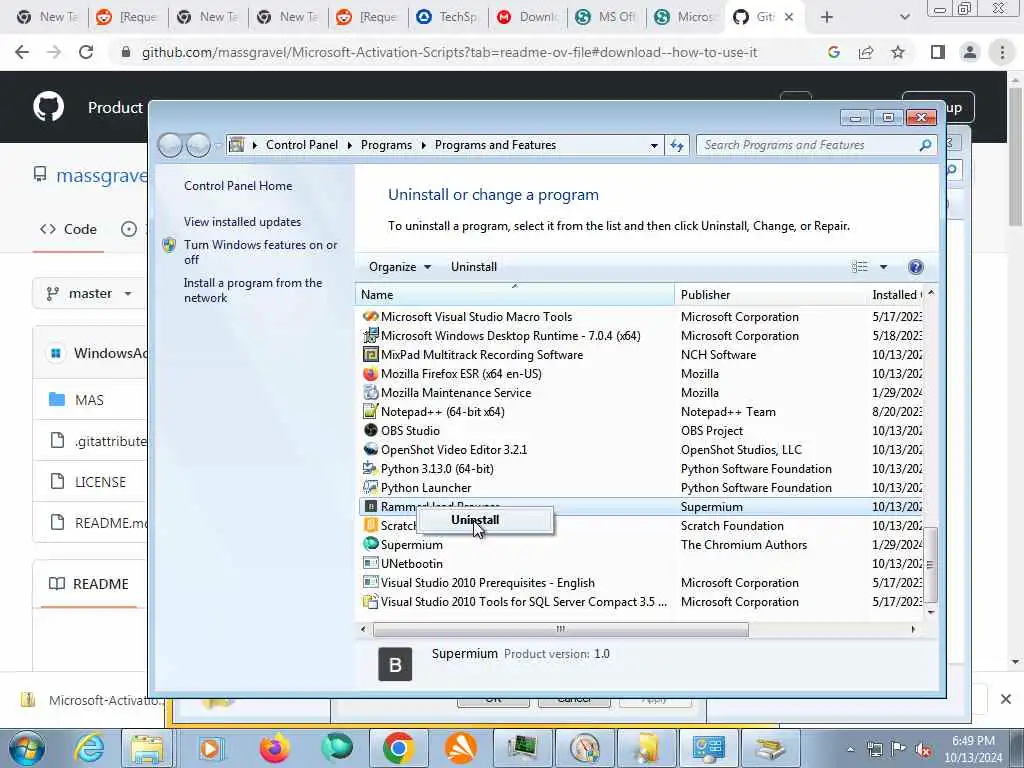Image resolution: width=1024 pixels, height=768 pixels.
Task: Select the Python 3.13.0 icon
Action: (370, 468)
